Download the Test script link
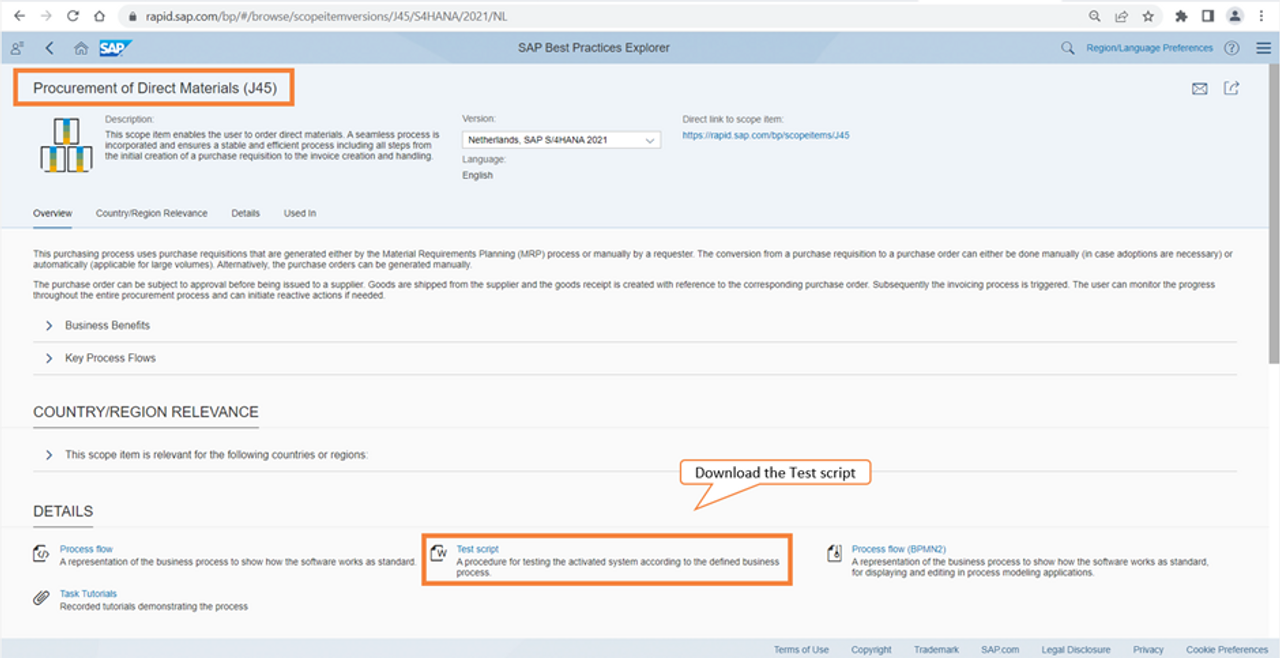 477,549
